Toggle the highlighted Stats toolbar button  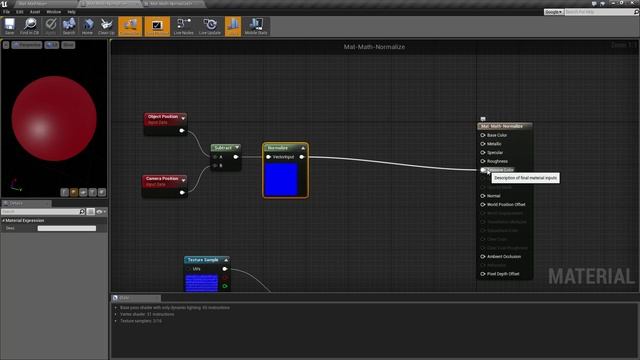pos(233,26)
